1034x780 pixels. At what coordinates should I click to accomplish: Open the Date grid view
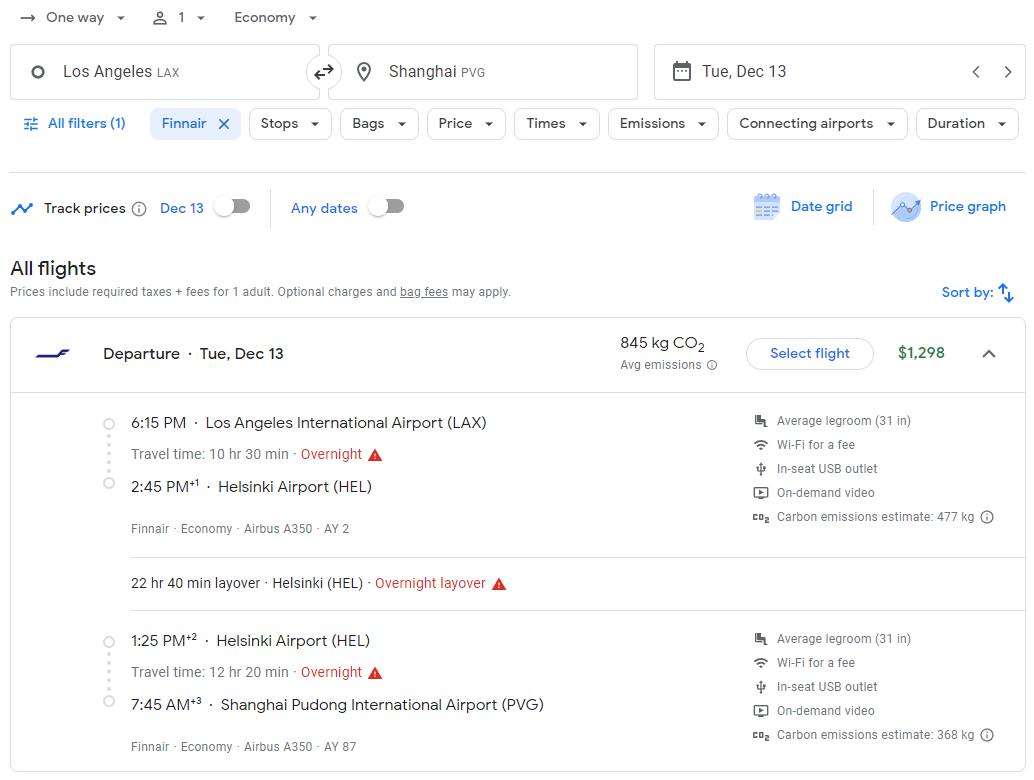[803, 207]
